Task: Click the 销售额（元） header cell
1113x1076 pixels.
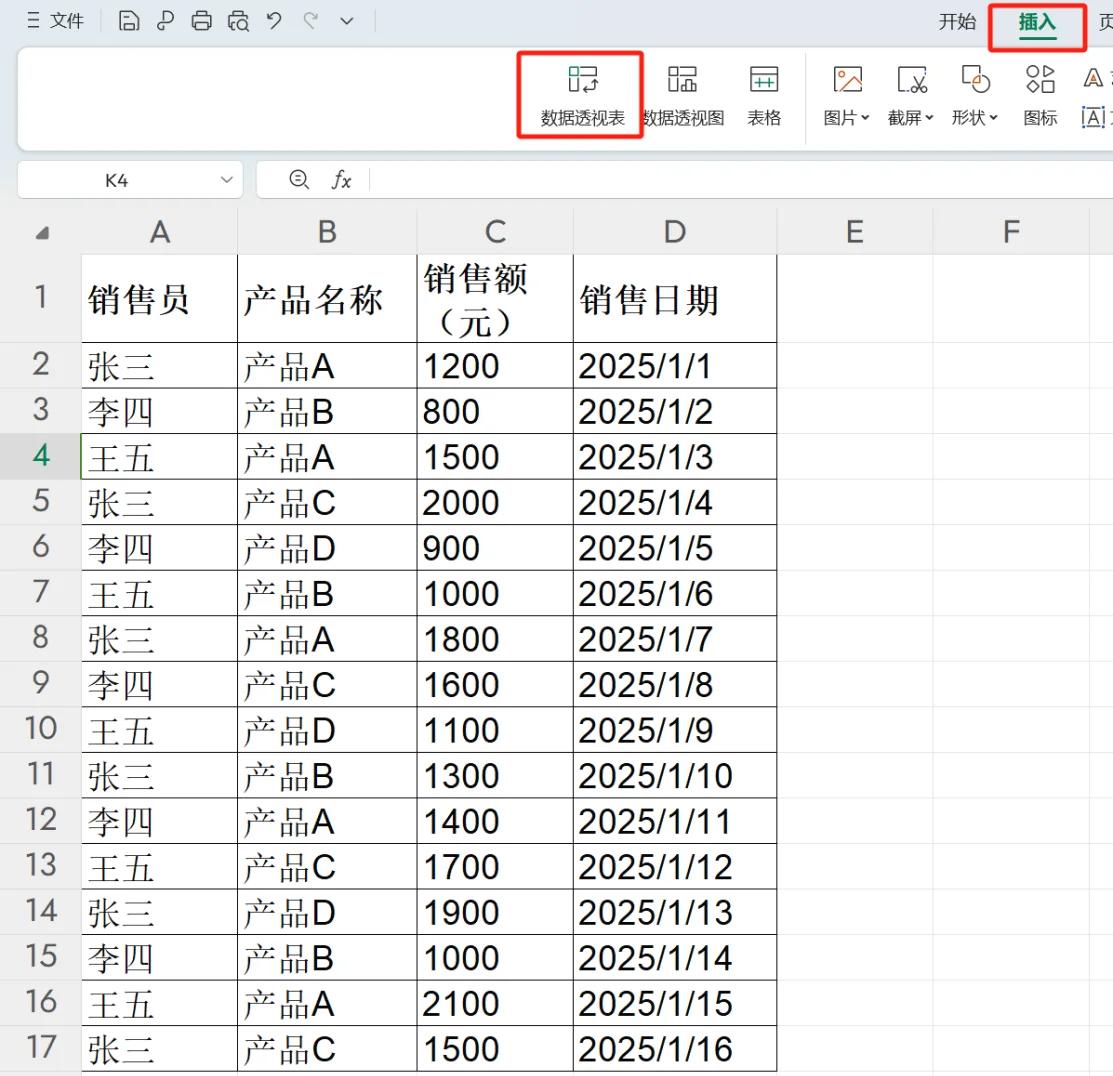Action: 495,299
